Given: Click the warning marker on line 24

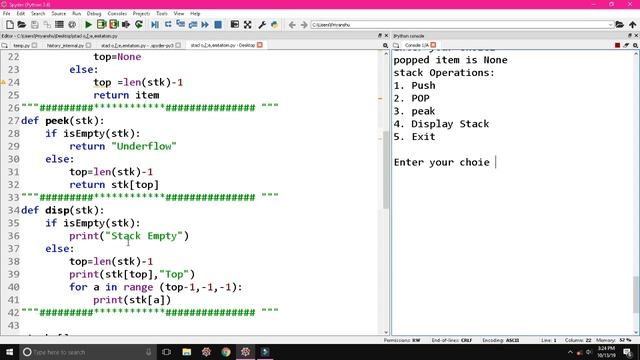Looking at the screenshot, I should (3, 82).
